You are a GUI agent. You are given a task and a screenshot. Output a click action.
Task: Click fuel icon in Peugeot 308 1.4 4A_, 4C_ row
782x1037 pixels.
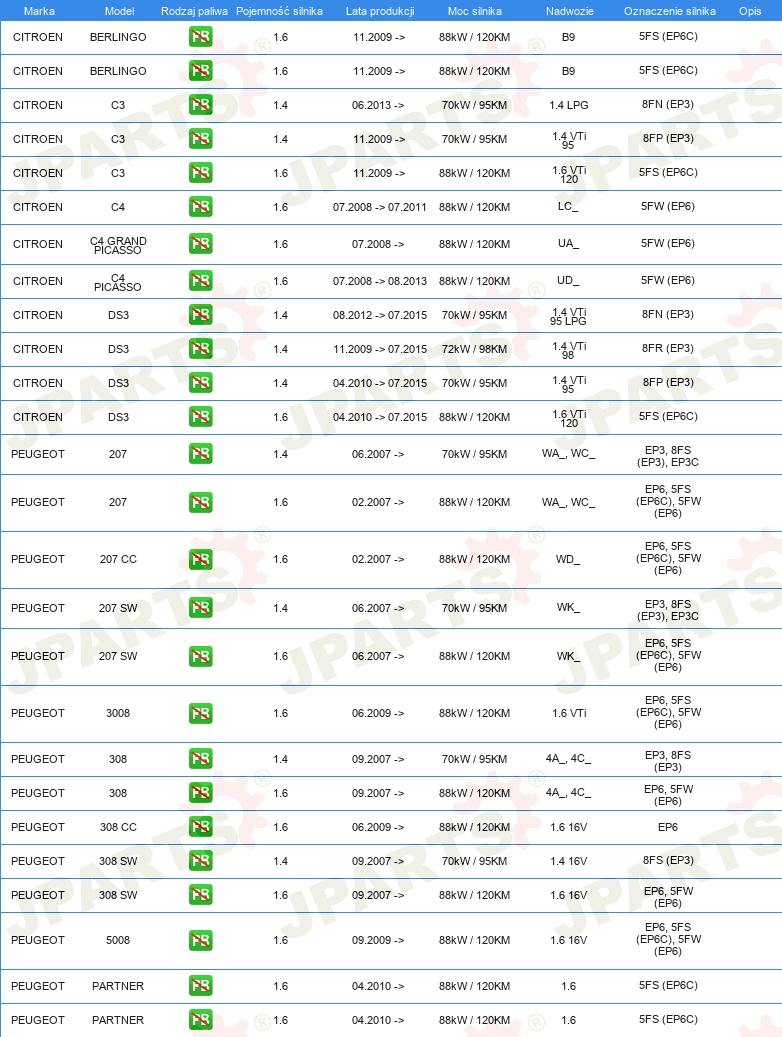pos(200,759)
